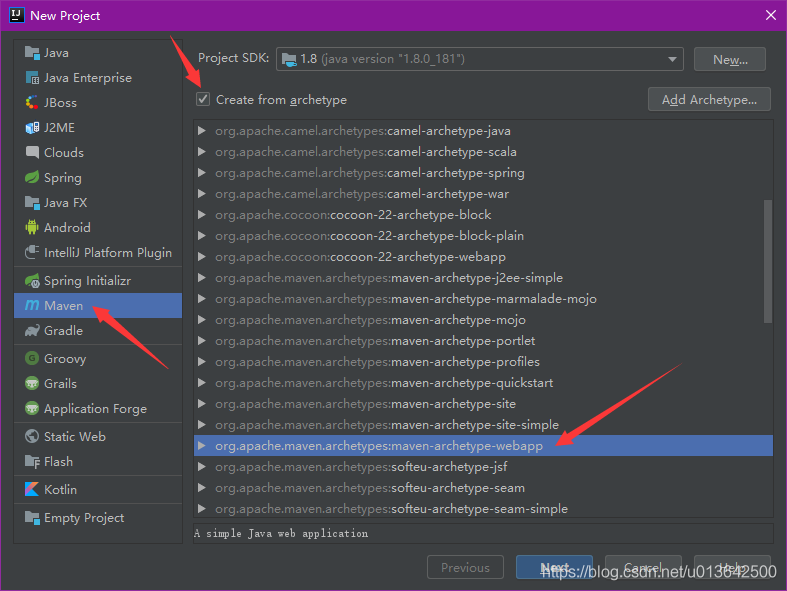Toggle Create from archetype checkbox
This screenshot has width=787, height=591.
point(203,99)
